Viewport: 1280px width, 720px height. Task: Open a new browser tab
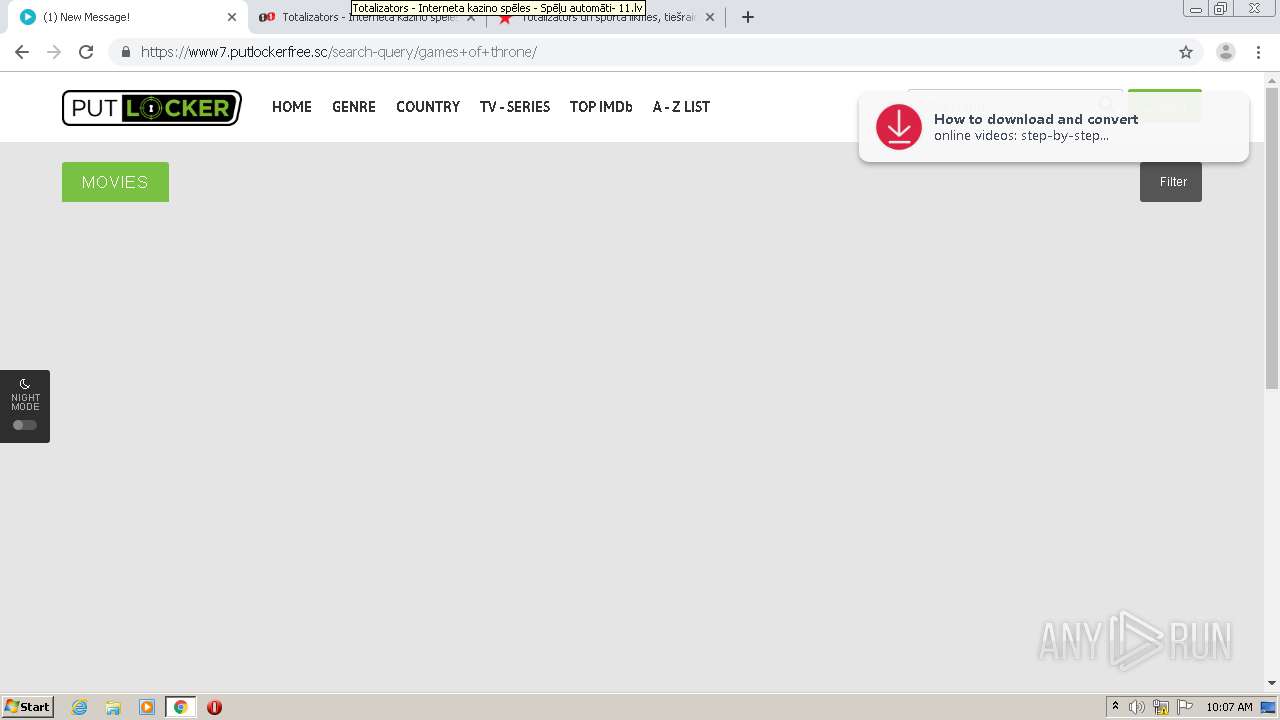click(x=748, y=17)
